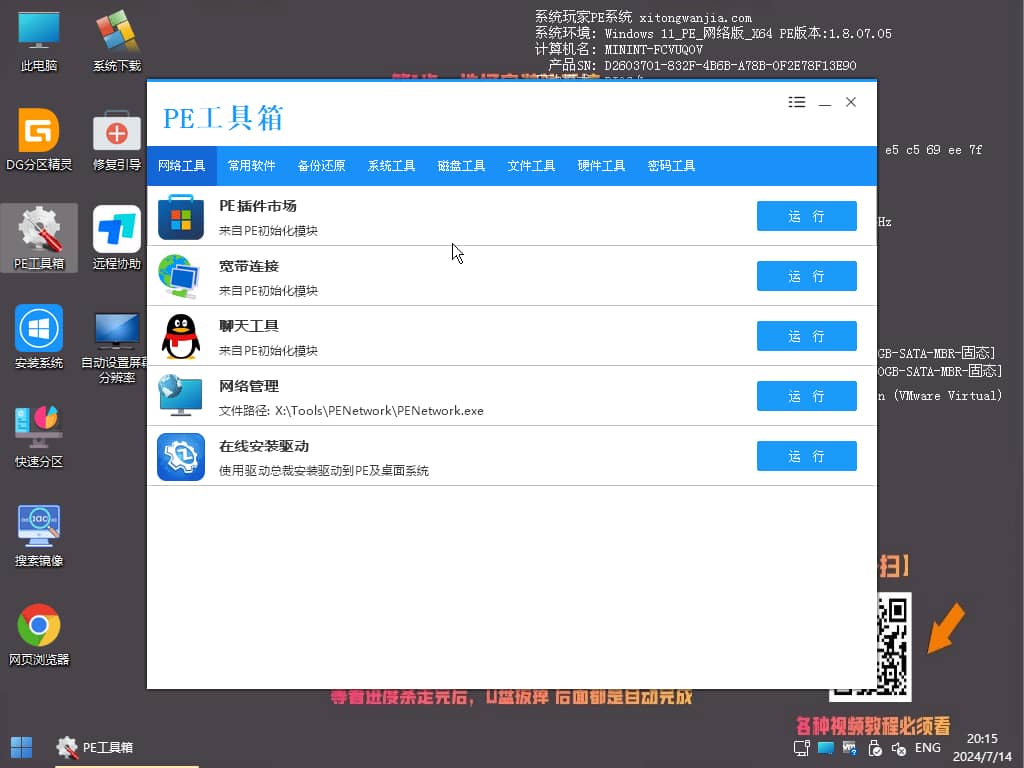Open DG分区精灵 from the desktop
Image resolution: width=1024 pixels, height=768 pixels.
(38, 140)
